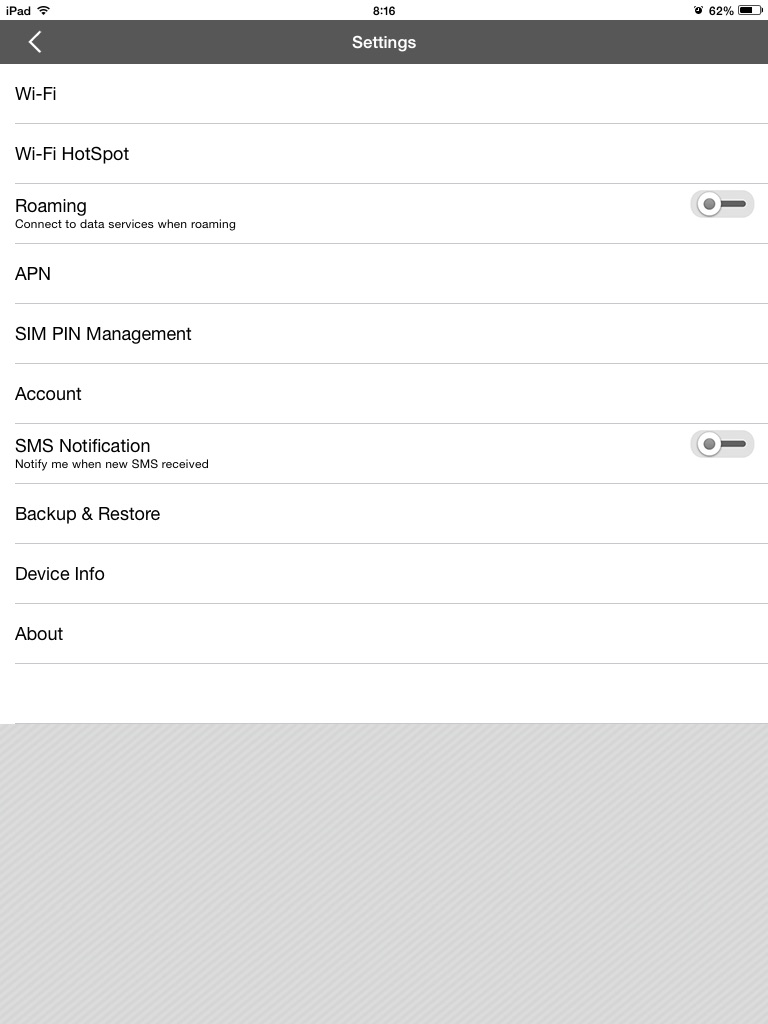Image resolution: width=768 pixels, height=1024 pixels.
Task: Tap the 8:16 clock in status bar
Action: click(384, 10)
